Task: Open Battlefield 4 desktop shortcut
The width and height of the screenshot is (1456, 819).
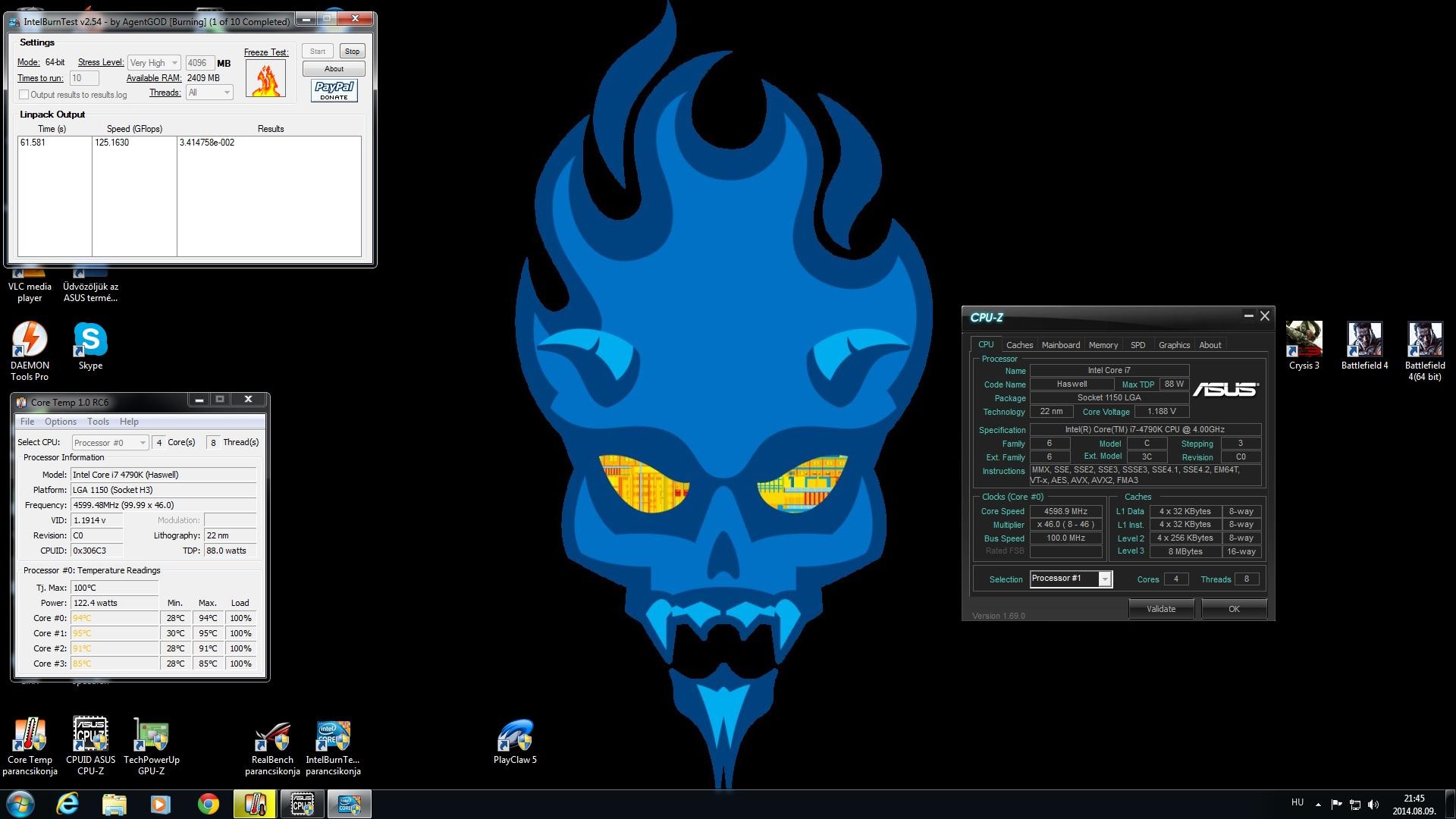Action: coord(1364,341)
